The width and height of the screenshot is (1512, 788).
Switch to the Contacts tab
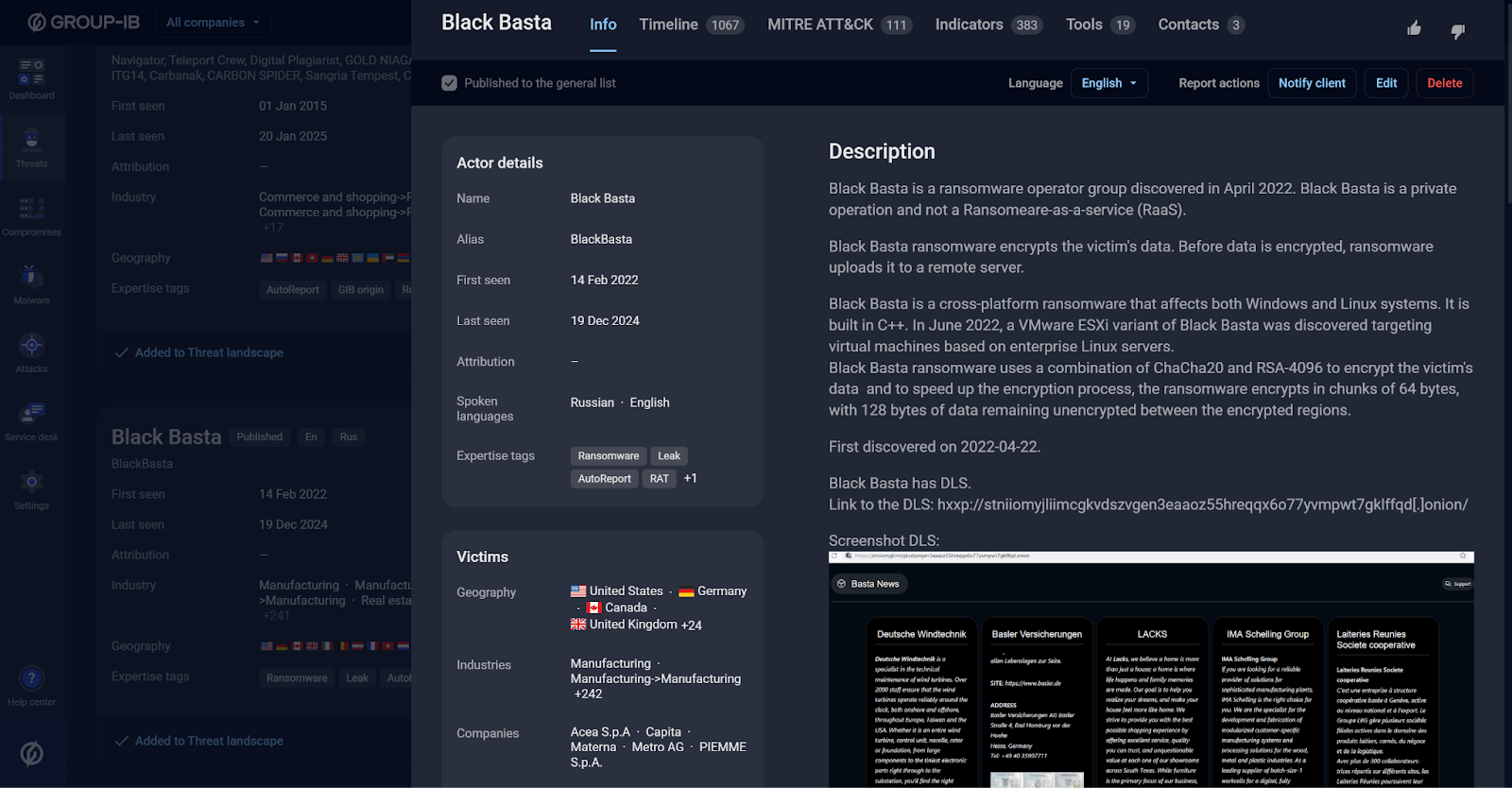coord(1201,25)
